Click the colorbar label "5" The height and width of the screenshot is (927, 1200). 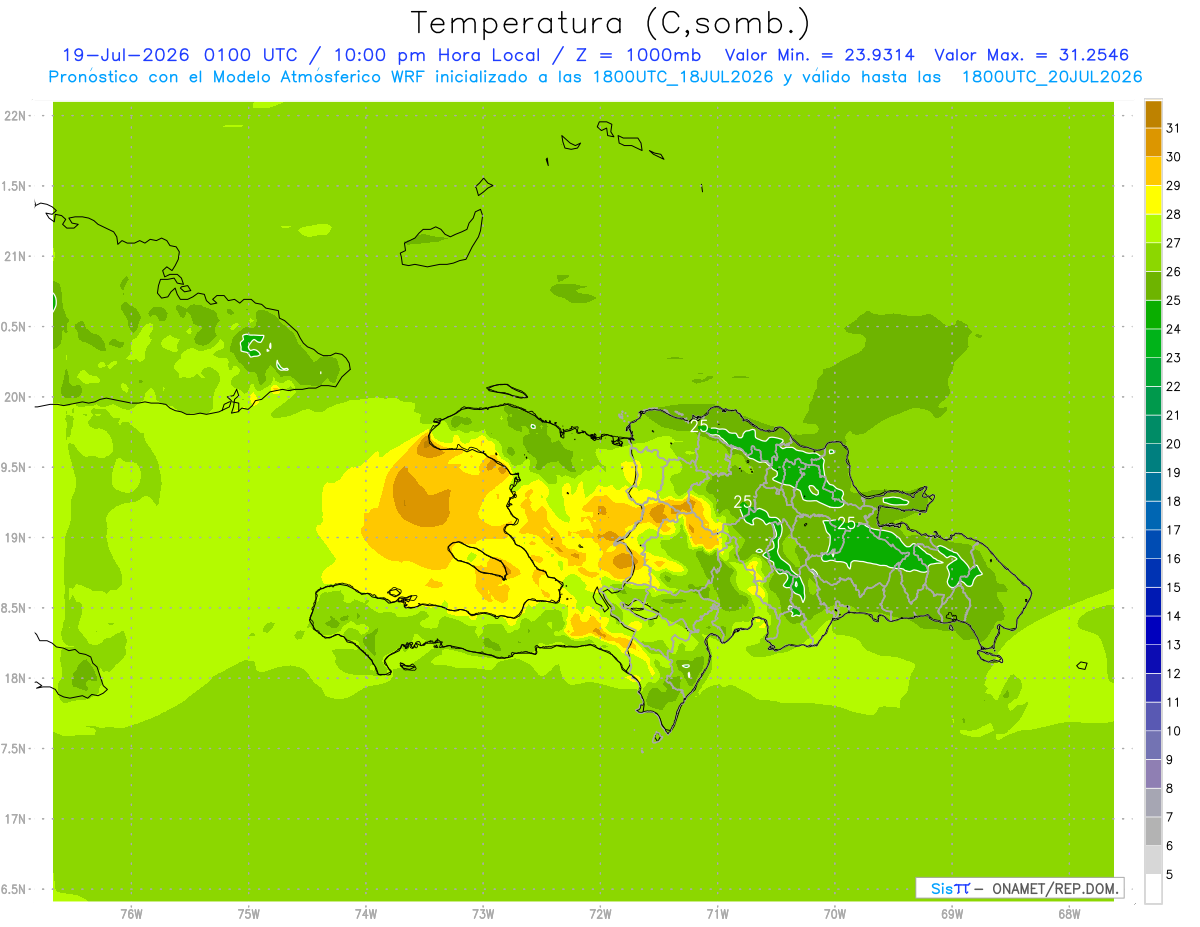1170,875
